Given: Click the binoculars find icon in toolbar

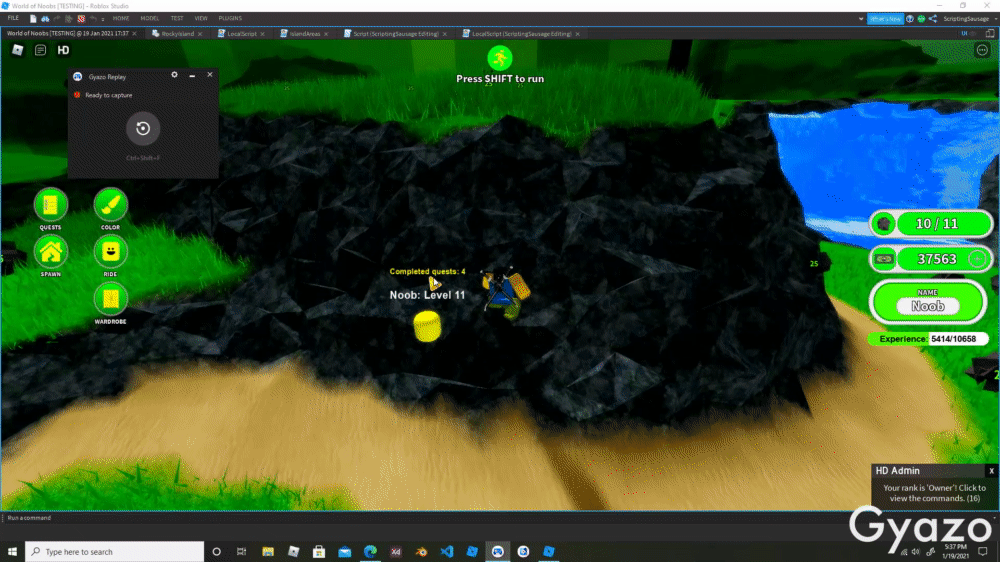Looking at the screenshot, I should tap(45, 18).
